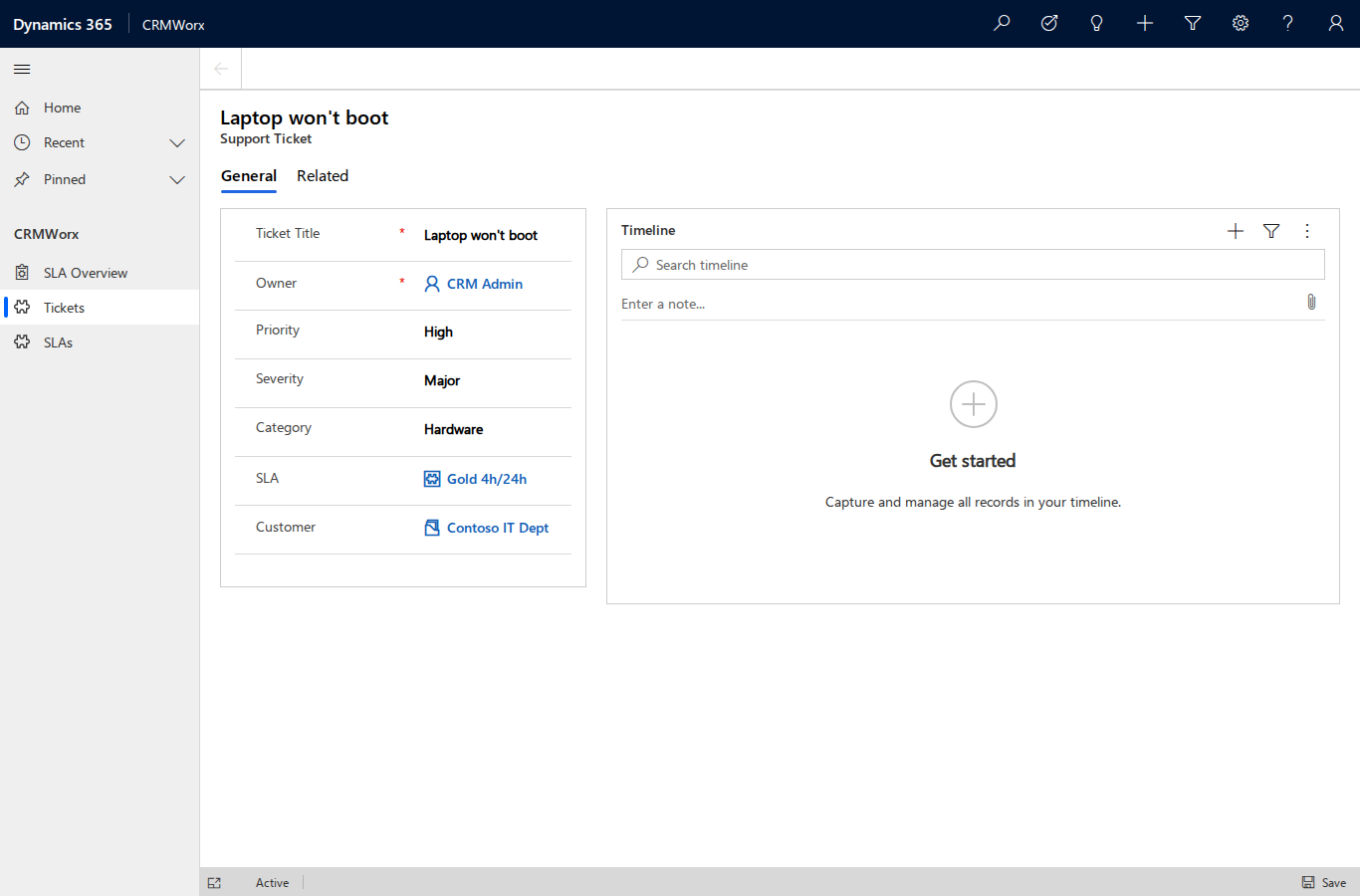The height and width of the screenshot is (896, 1360).
Task: Click the Get started text
Action: click(973, 461)
